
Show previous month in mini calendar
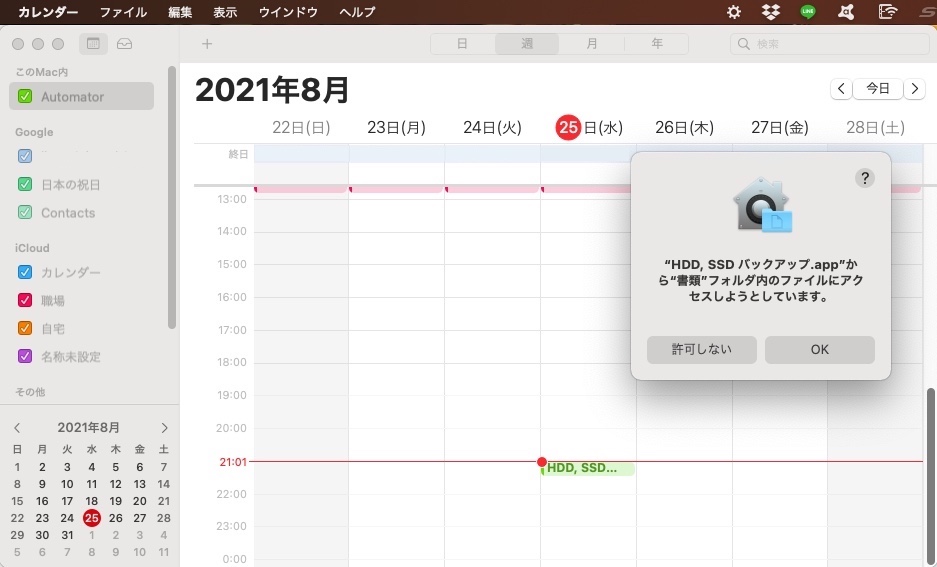17,428
